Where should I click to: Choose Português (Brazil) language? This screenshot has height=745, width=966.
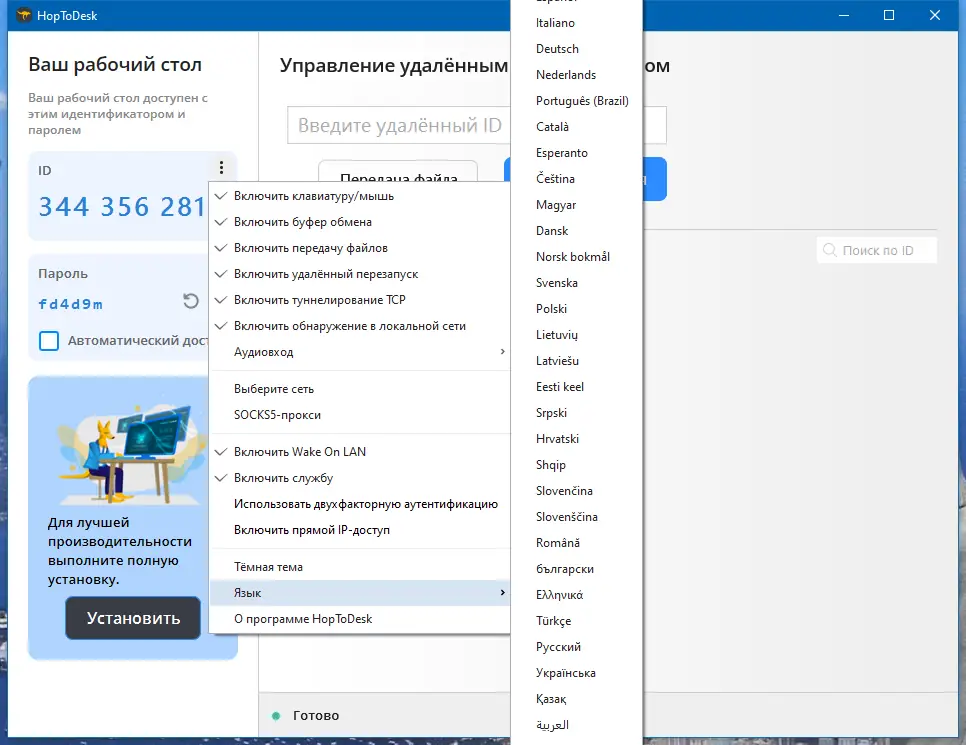click(577, 100)
